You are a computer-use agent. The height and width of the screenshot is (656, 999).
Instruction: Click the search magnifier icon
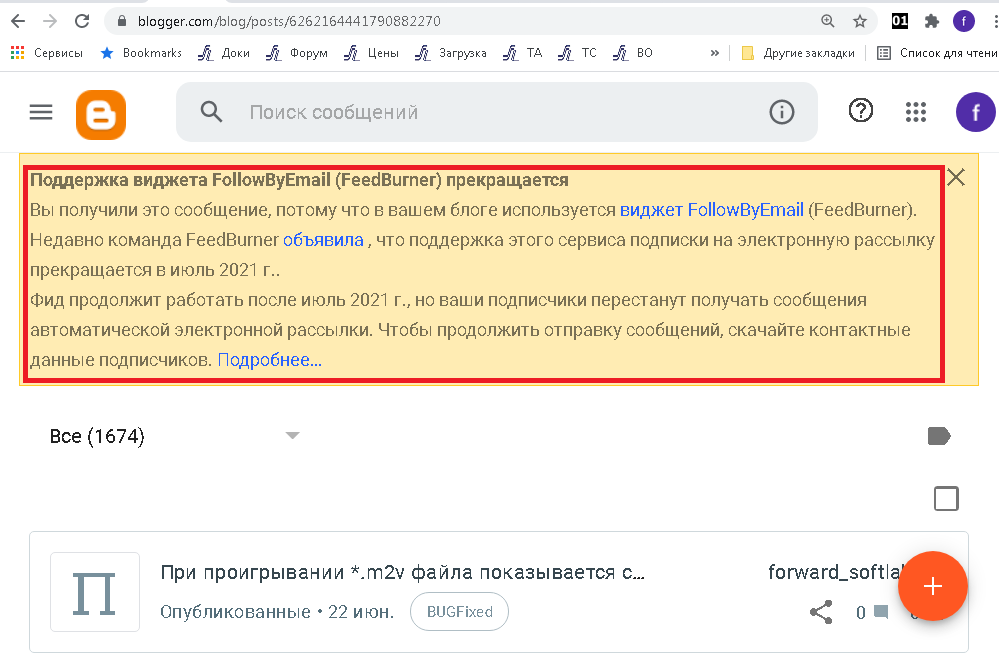click(211, 112)
